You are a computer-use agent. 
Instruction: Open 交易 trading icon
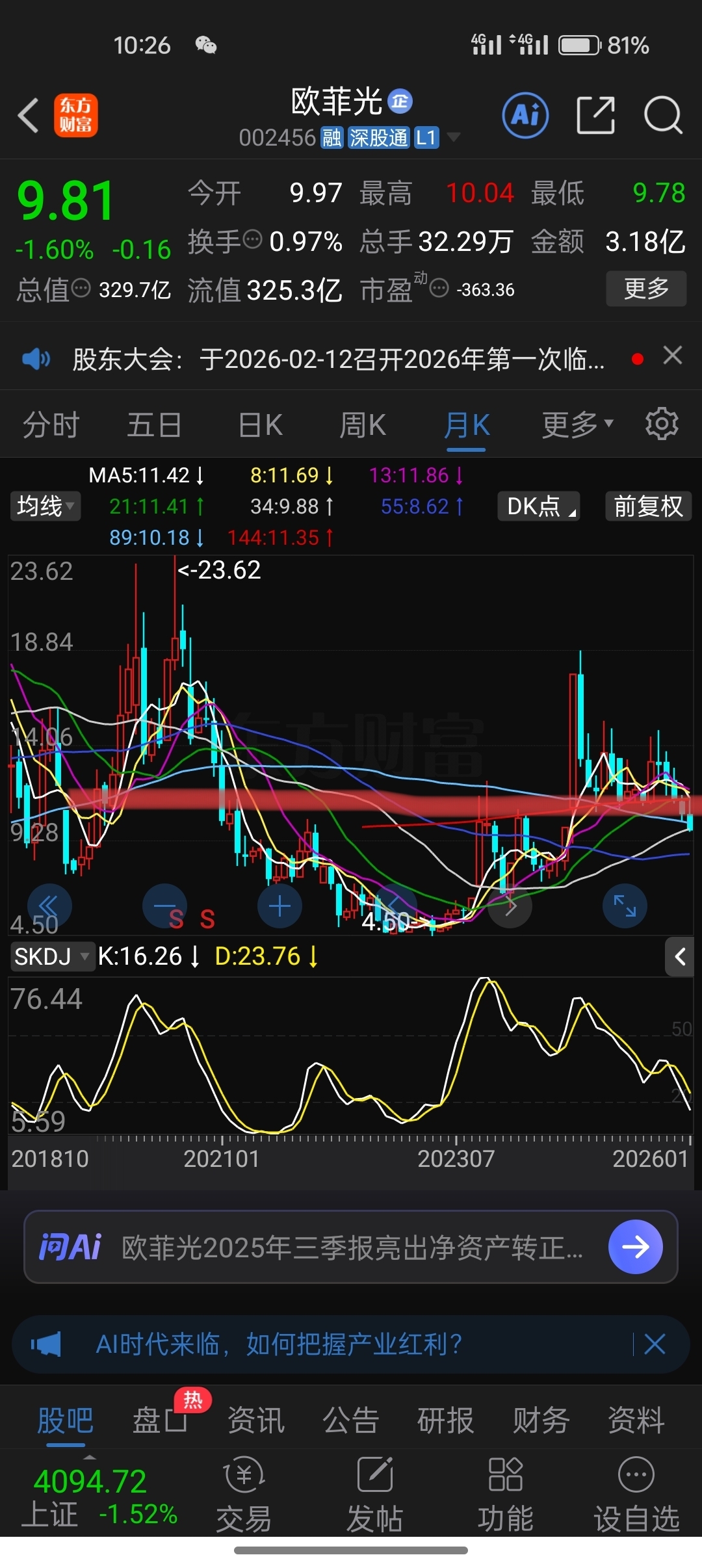(244, 1493)
